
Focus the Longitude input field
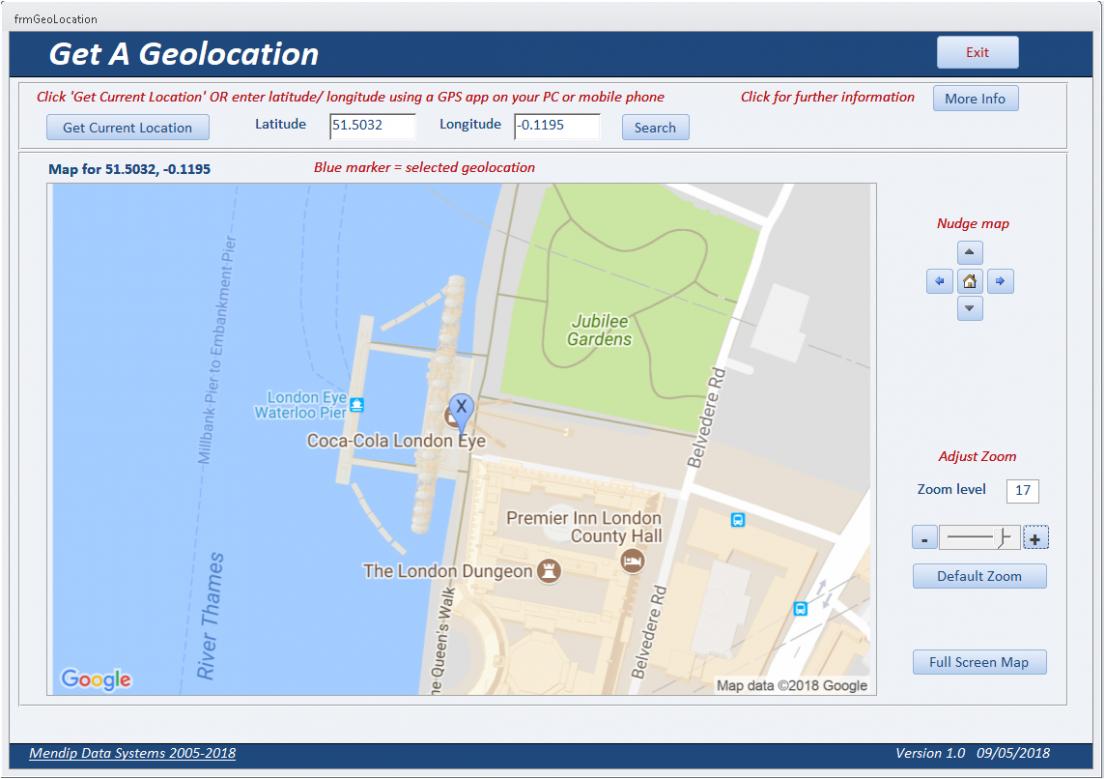point(557,125)
